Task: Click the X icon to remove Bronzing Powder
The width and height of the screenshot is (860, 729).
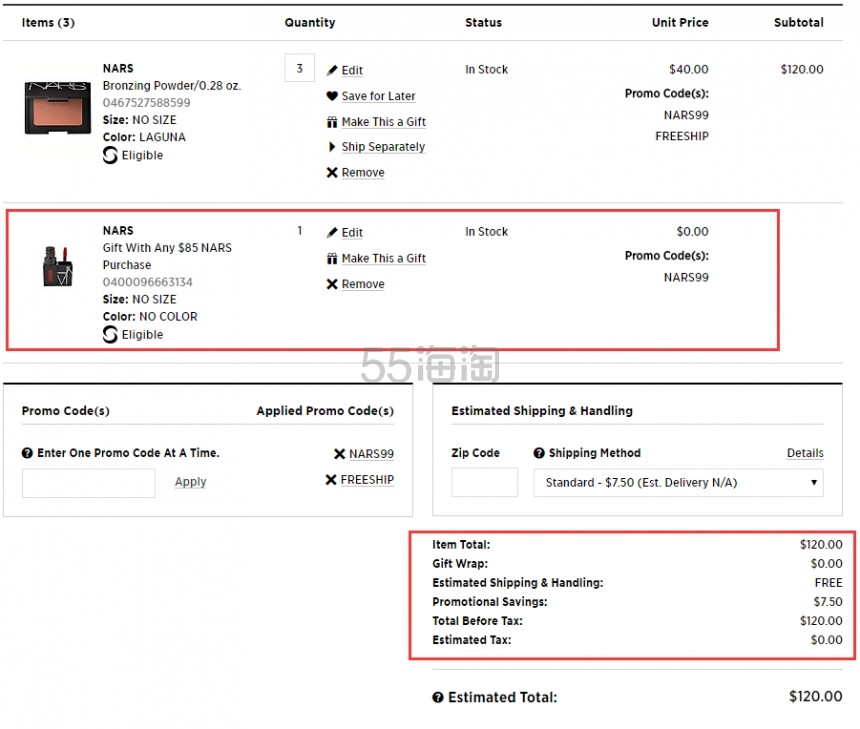Action: pos(332,172)
